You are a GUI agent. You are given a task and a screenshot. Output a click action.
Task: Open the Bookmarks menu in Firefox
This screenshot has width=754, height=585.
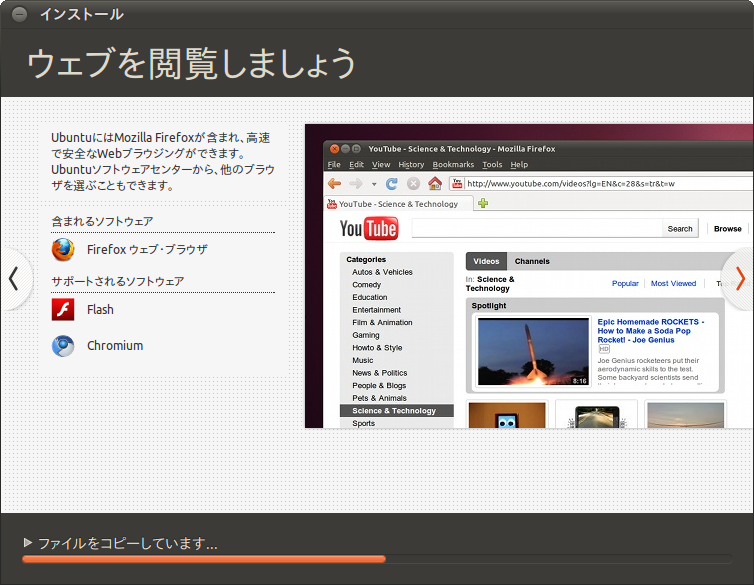click(x=453, y=164)
